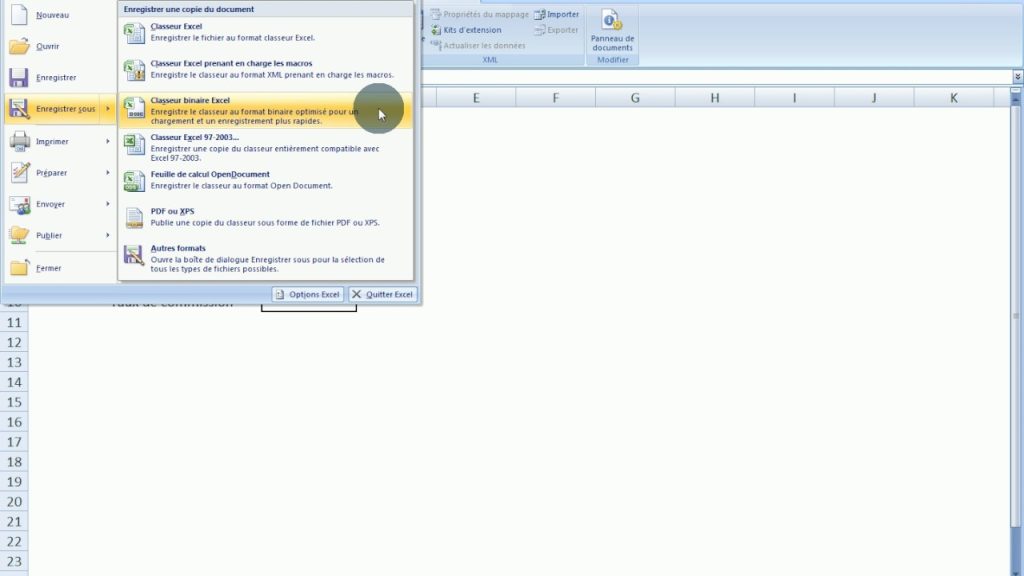1024x576 pixels.
Task: Click the Préparer icon
Action: [19, 172]
